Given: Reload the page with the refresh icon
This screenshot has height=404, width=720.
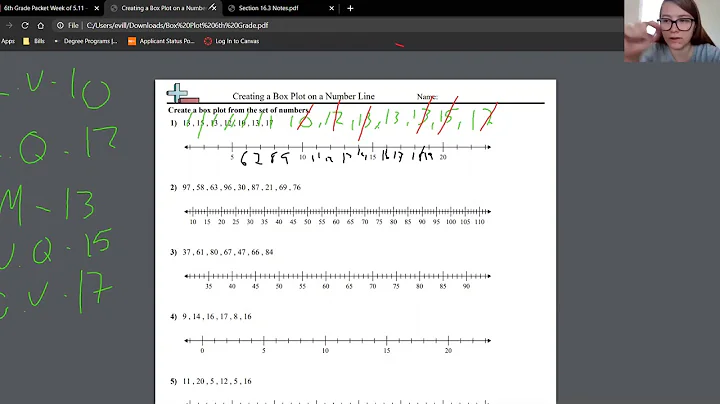Looking at the screenshot, I should click(x=25, y=25).
